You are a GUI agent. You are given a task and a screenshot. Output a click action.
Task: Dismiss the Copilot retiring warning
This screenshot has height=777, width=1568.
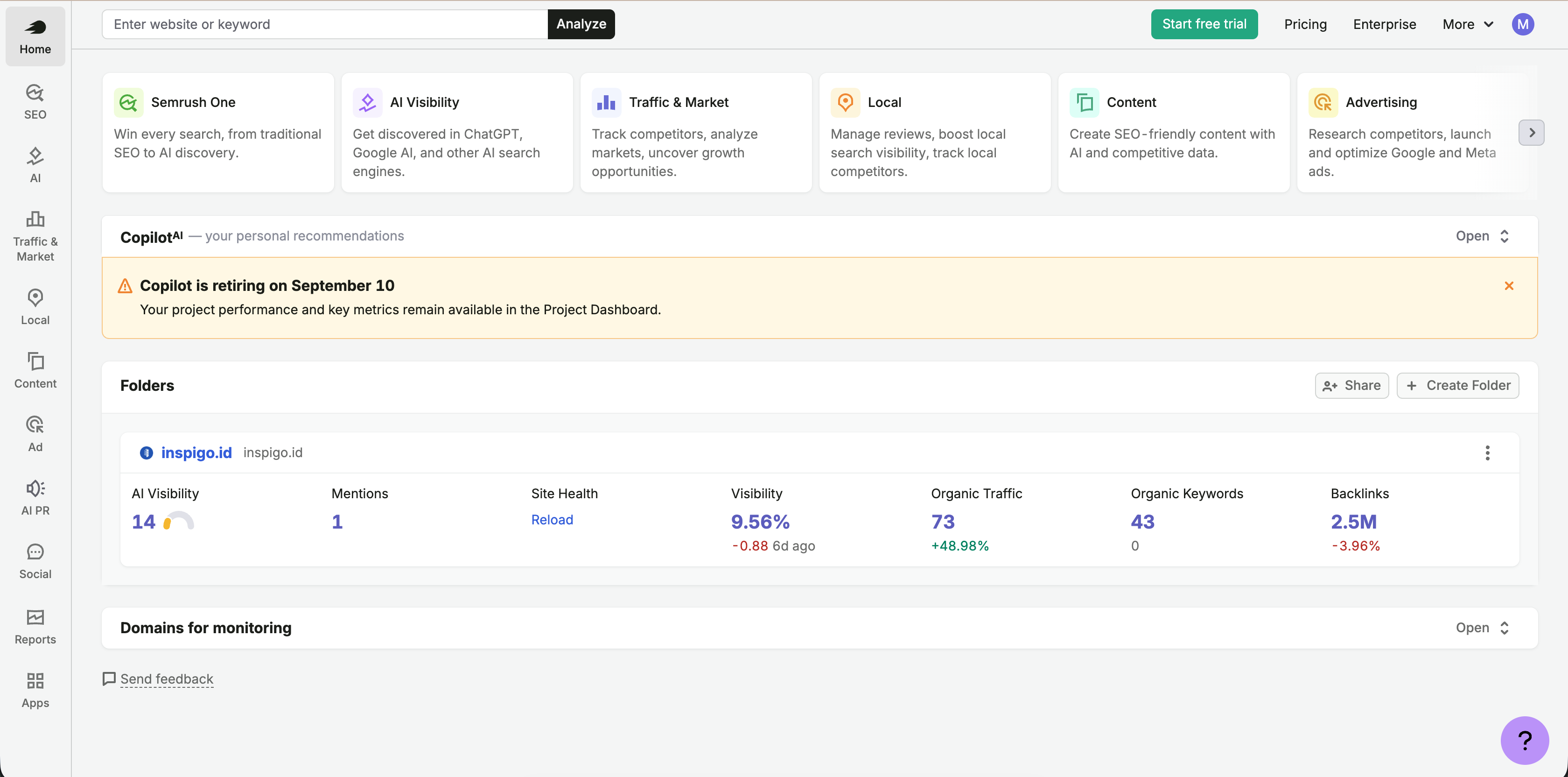pyautogui.click(x=1509, y=286)
